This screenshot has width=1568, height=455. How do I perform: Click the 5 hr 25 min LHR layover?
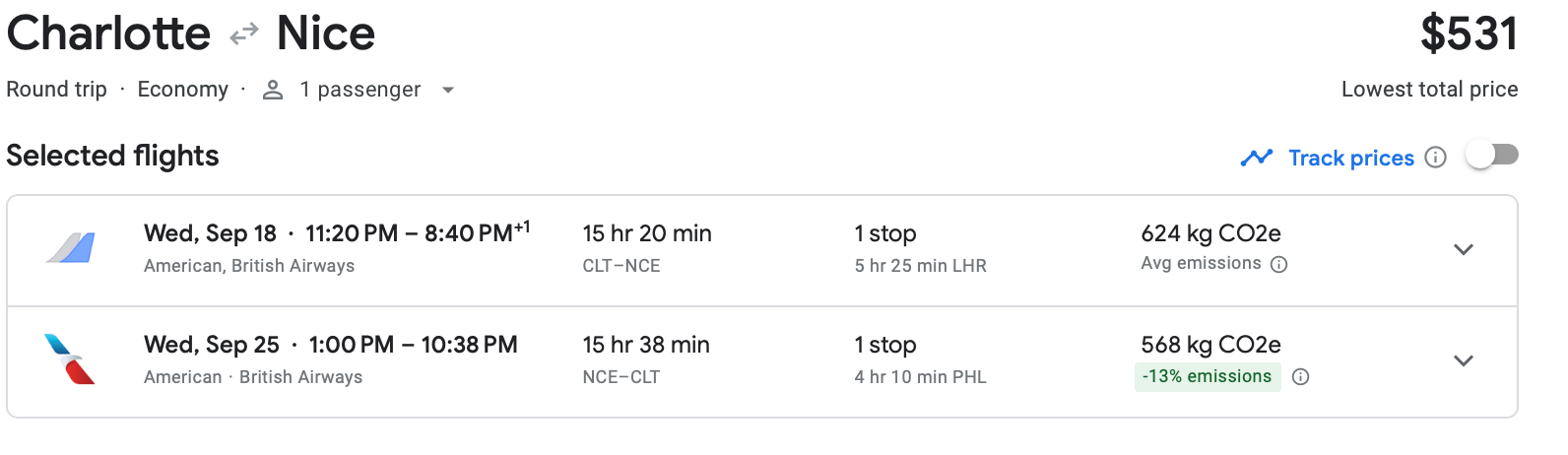[x=920, y=266]
